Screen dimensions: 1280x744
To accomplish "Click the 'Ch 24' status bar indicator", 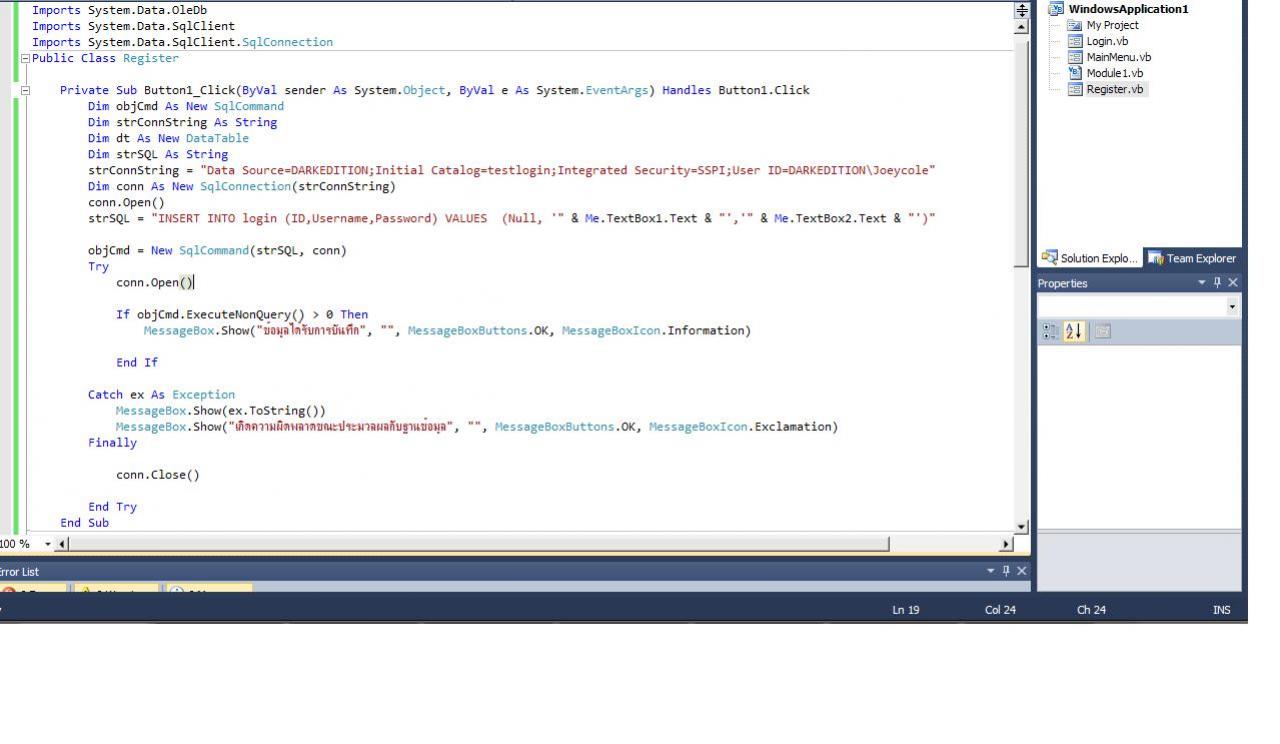I will 1091,610.
